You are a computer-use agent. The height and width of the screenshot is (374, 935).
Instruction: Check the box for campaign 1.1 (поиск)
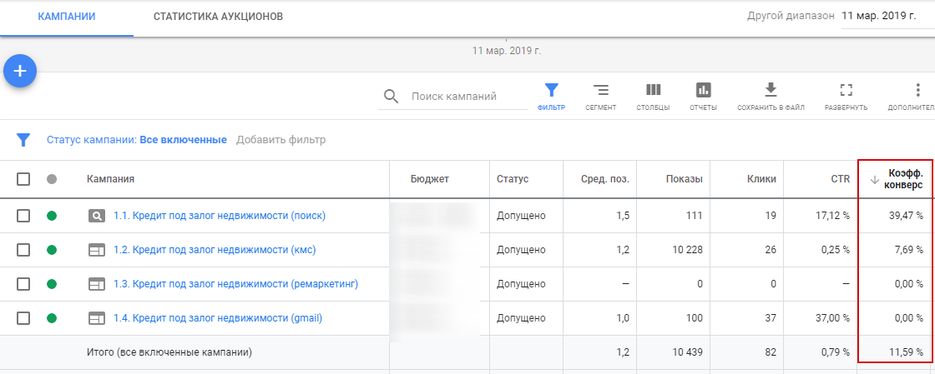pos(23,216)
